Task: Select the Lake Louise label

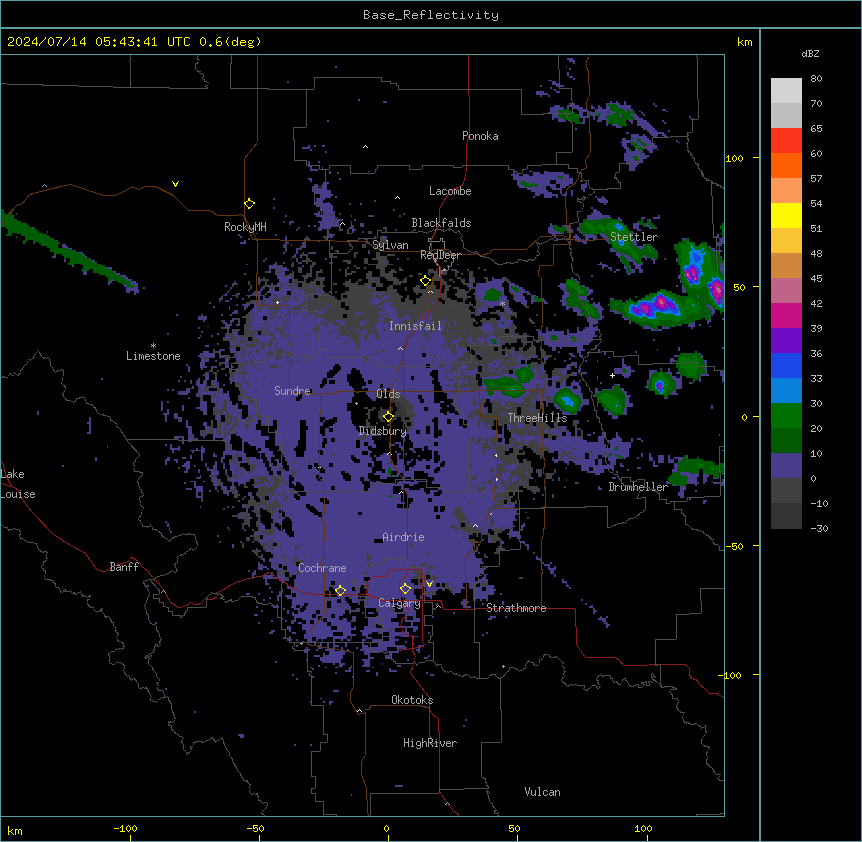Action: coord(18,484)
